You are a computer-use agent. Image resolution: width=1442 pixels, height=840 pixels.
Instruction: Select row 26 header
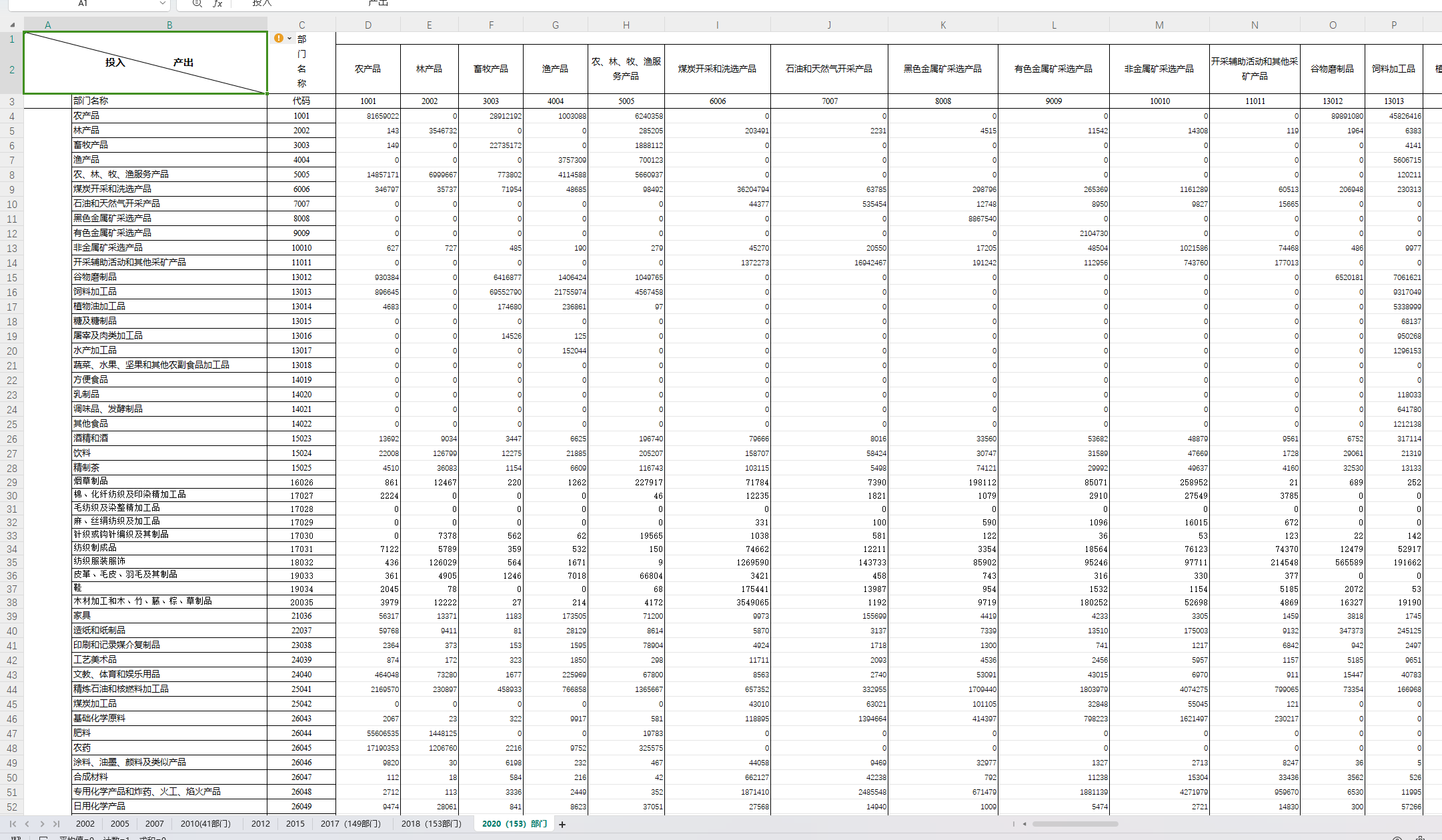click(x=12, y=439)
